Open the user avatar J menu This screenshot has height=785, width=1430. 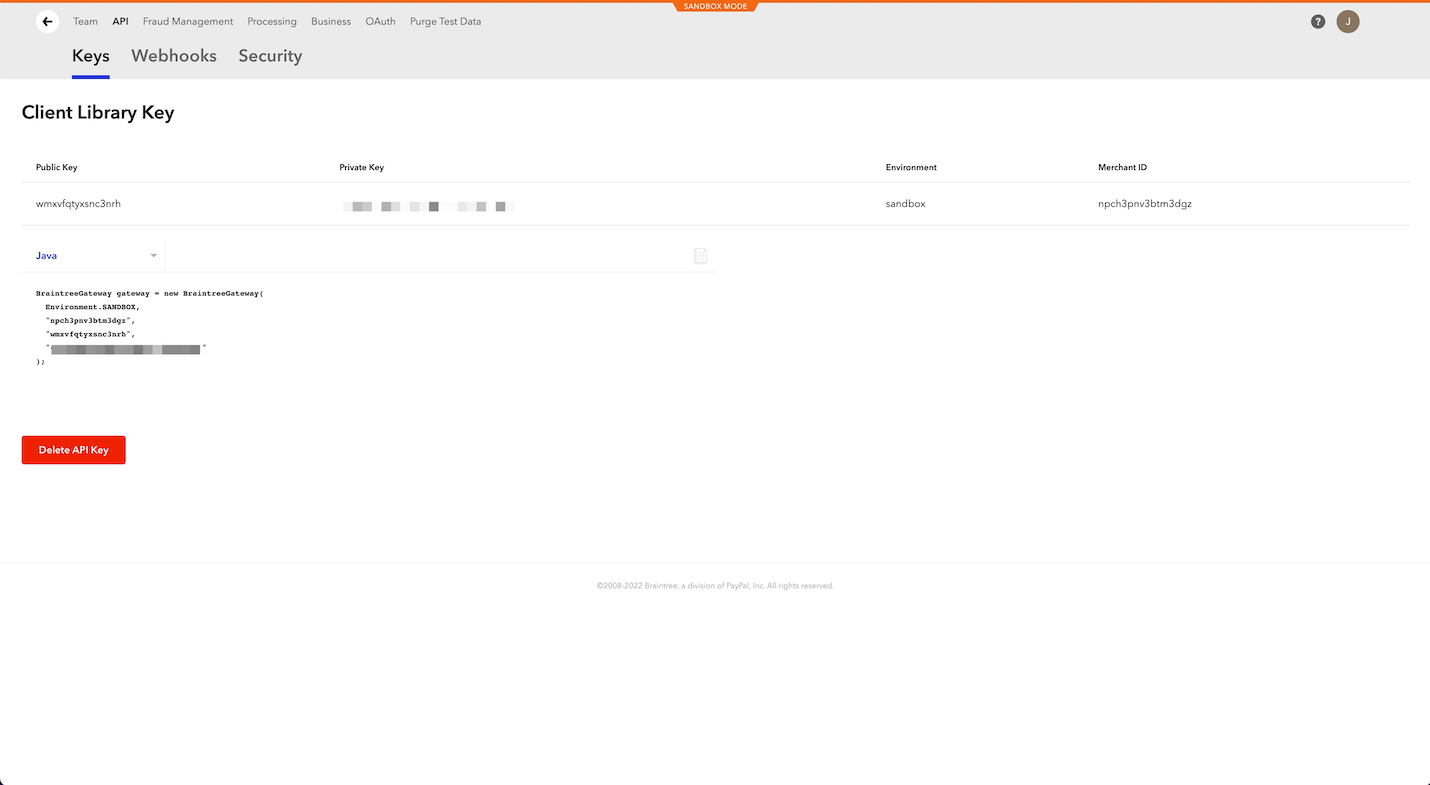click(1348, 21)
